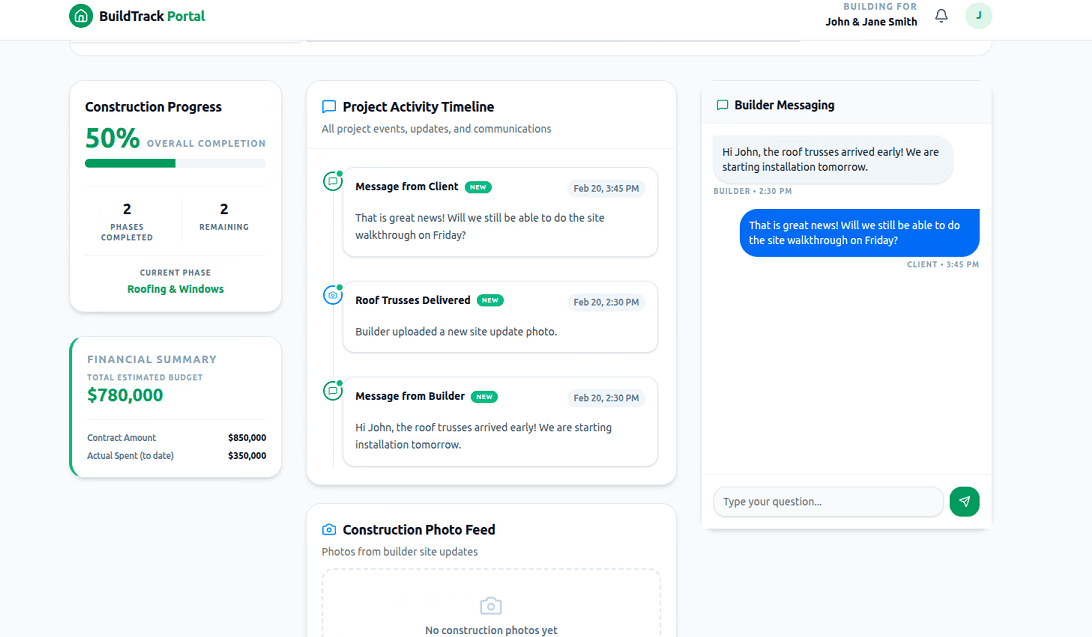Click the Phases Completed count
This screenshot has height=637, width=1092.
(x=127, y=209)
